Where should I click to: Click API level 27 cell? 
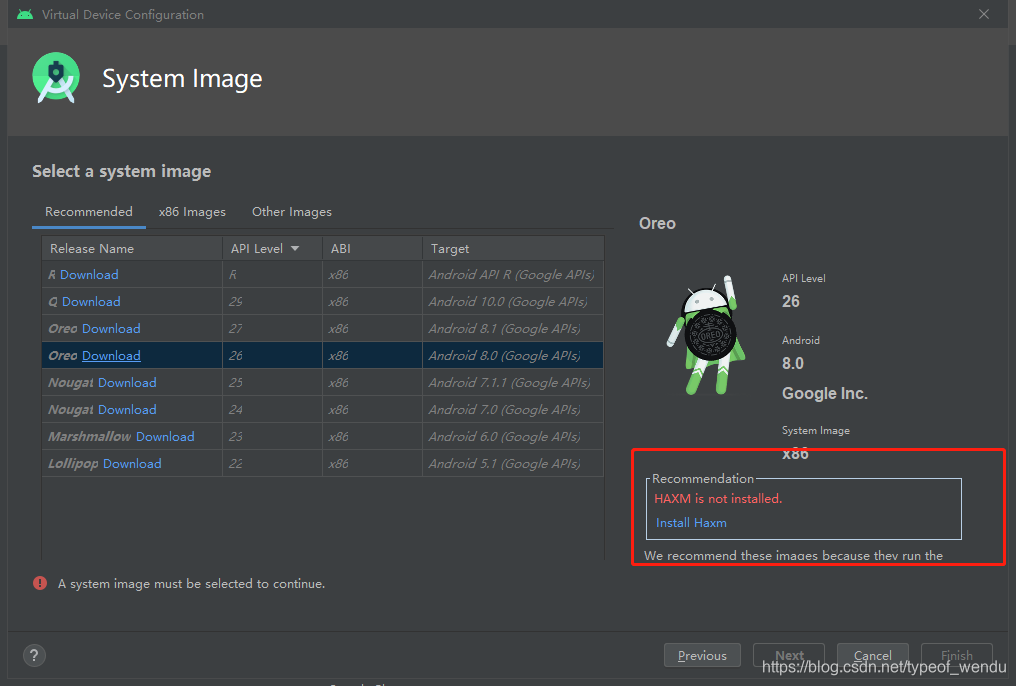(273, 329)
